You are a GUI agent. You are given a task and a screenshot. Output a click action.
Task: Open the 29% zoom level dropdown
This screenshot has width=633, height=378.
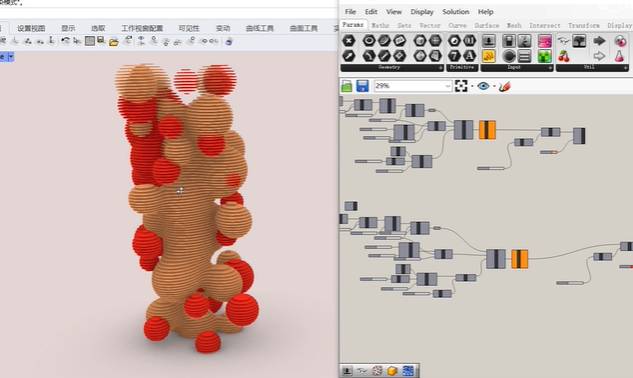pos(413,86)
